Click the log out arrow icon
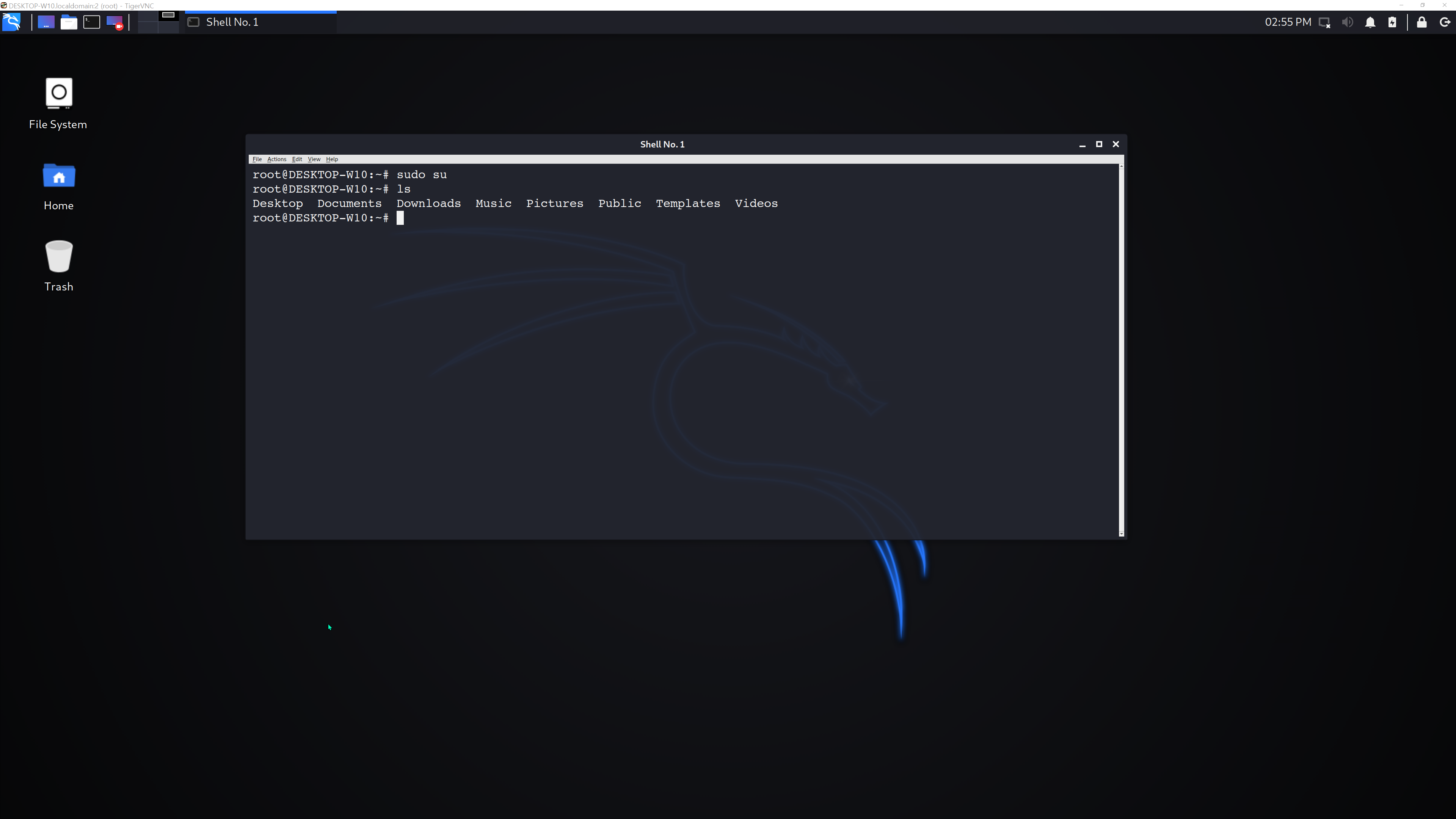Screen dimensions: 1456x819 click(1444, 22)
